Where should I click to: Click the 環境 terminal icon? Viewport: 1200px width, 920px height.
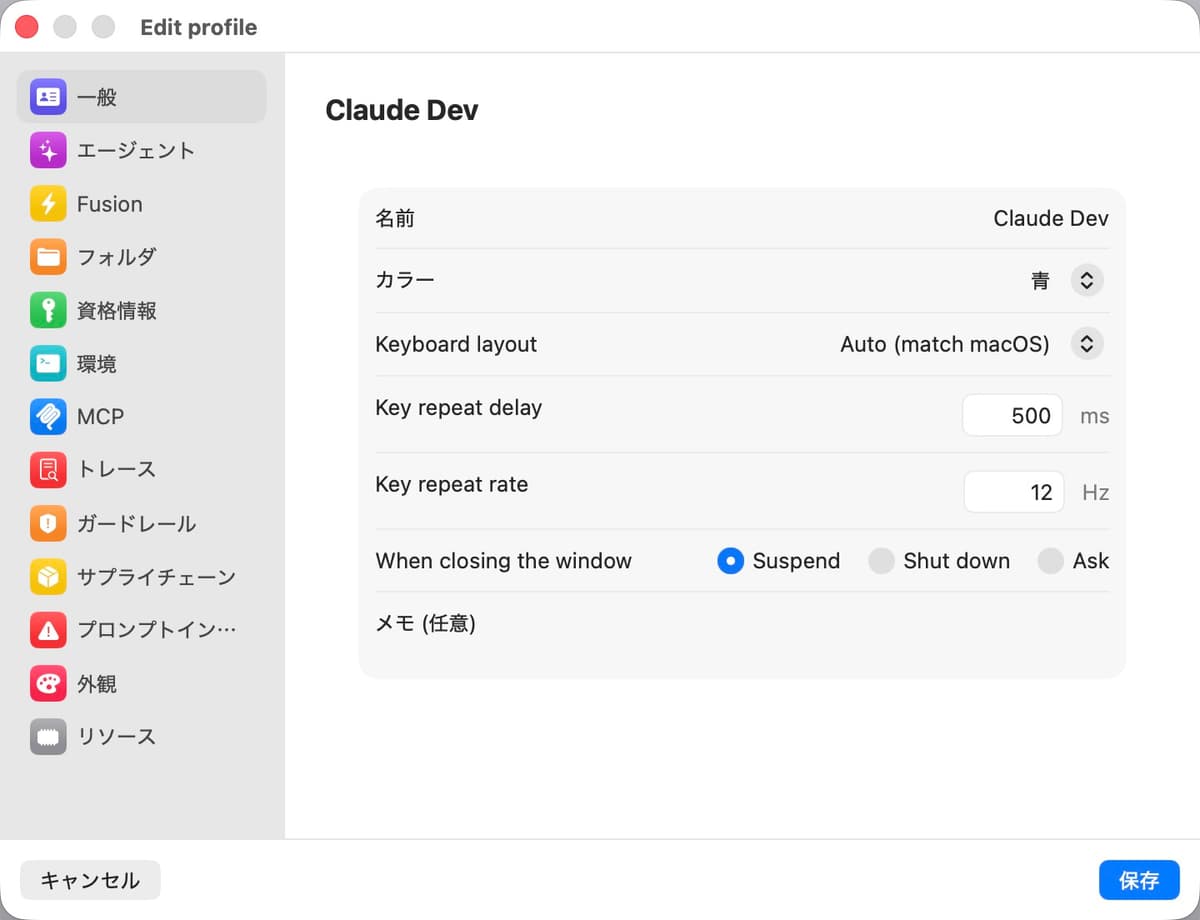point(48,364)
